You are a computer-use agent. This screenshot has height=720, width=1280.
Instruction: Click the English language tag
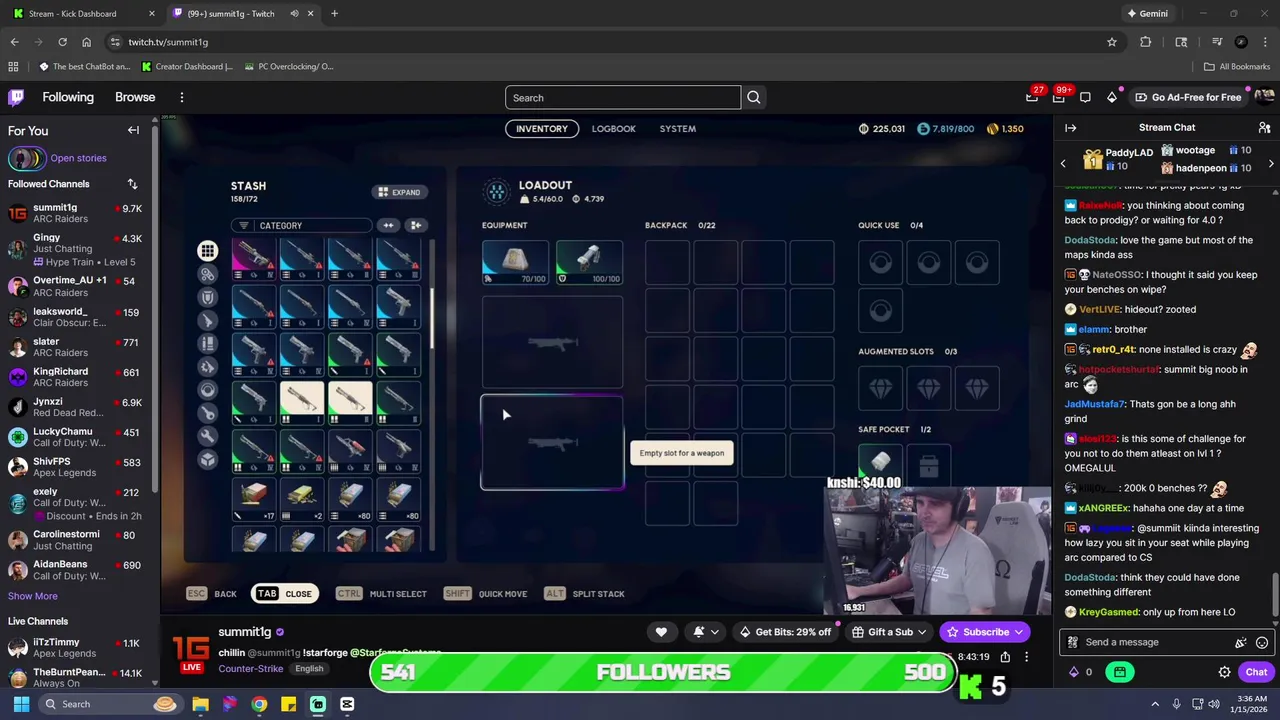(x=309, y=669)
